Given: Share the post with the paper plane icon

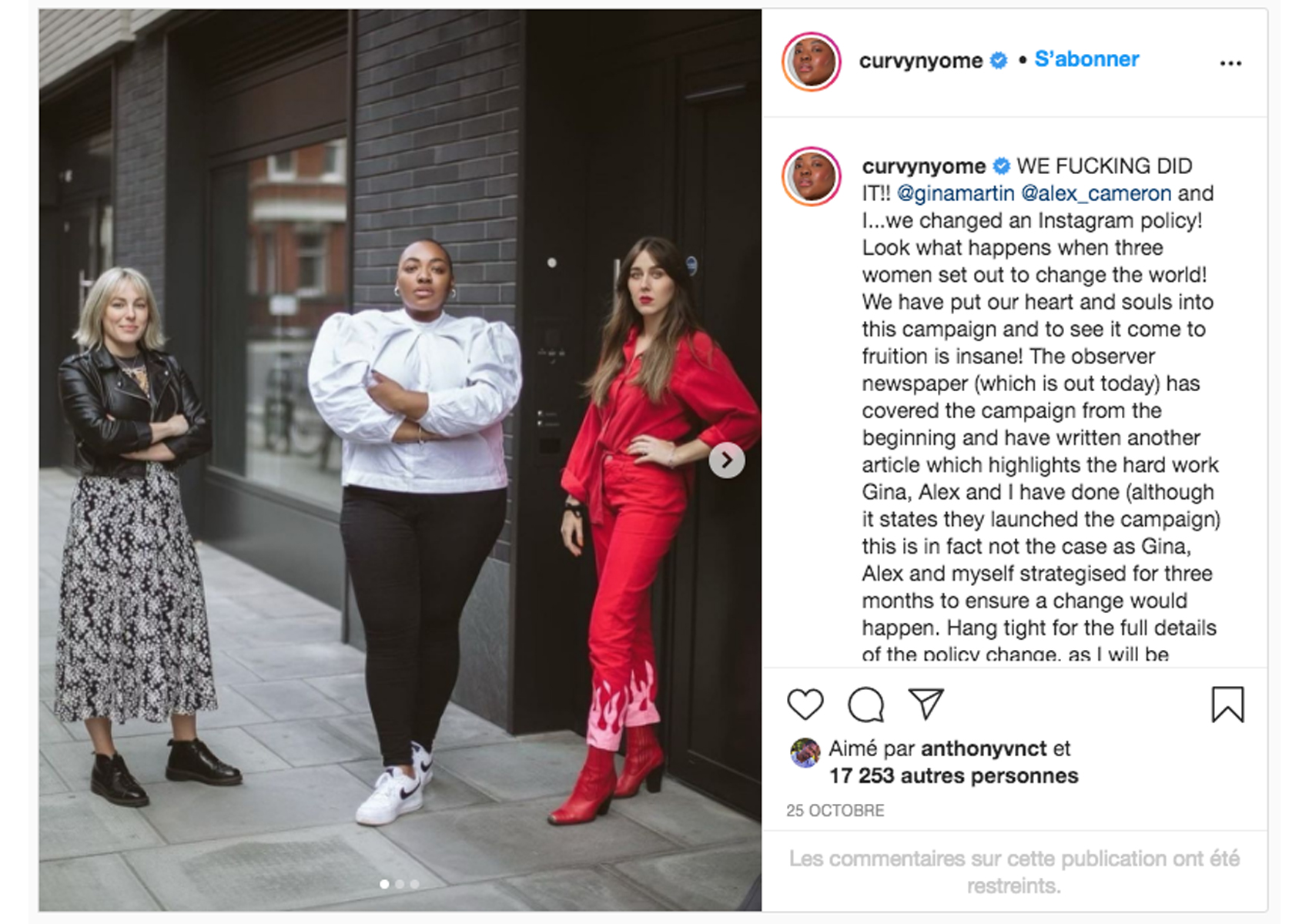Looking at the screenshot, I should (926, 703).
